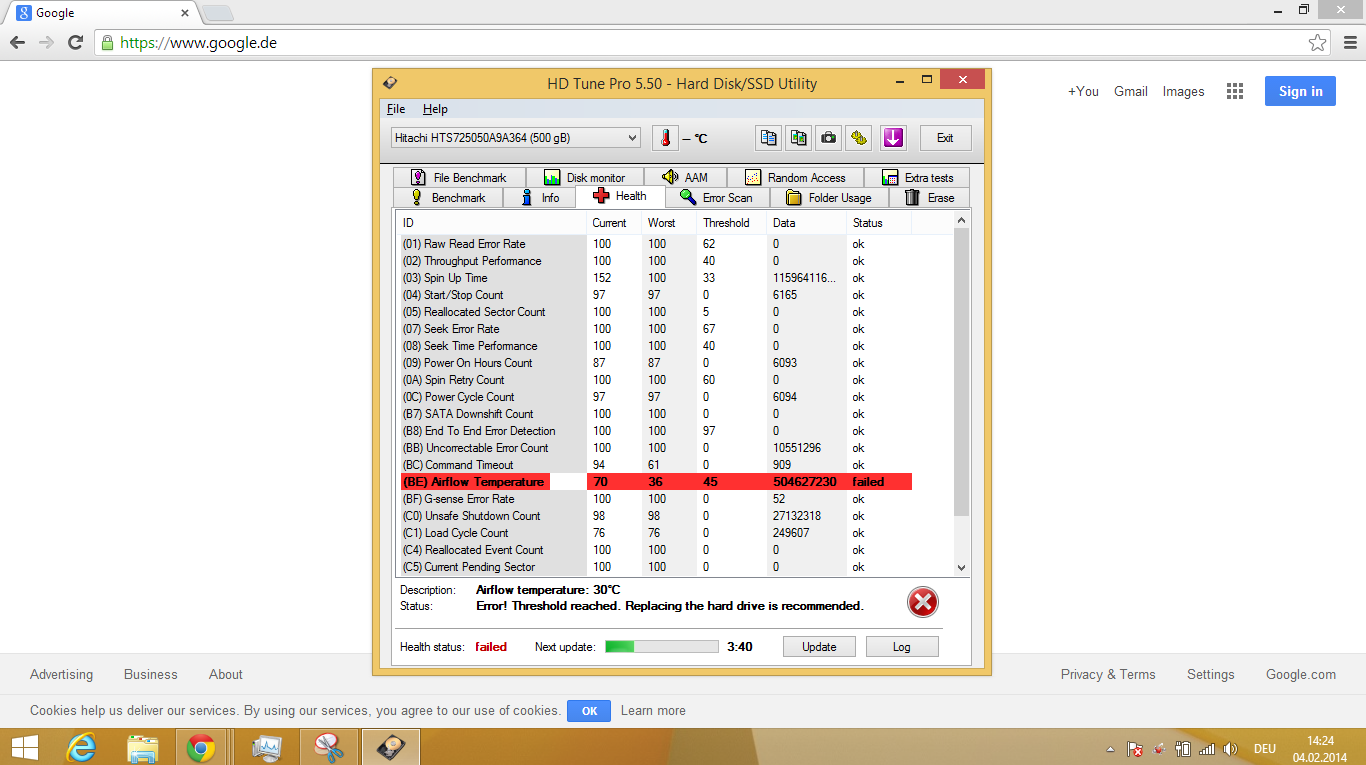
Task: Open the Gmail link
Action: pos(1131,91)
